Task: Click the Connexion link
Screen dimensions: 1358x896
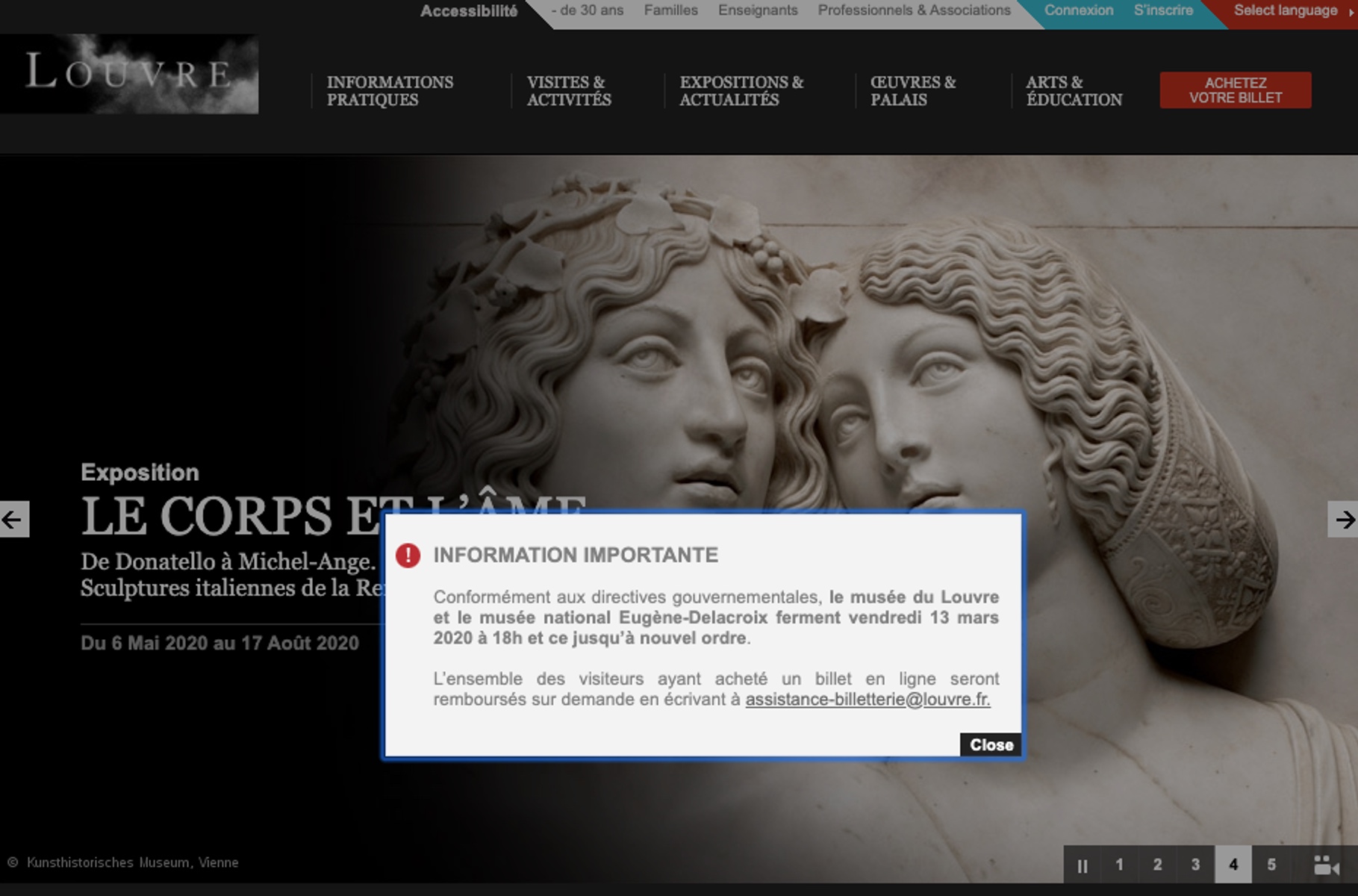Action: pos(1079,10)
